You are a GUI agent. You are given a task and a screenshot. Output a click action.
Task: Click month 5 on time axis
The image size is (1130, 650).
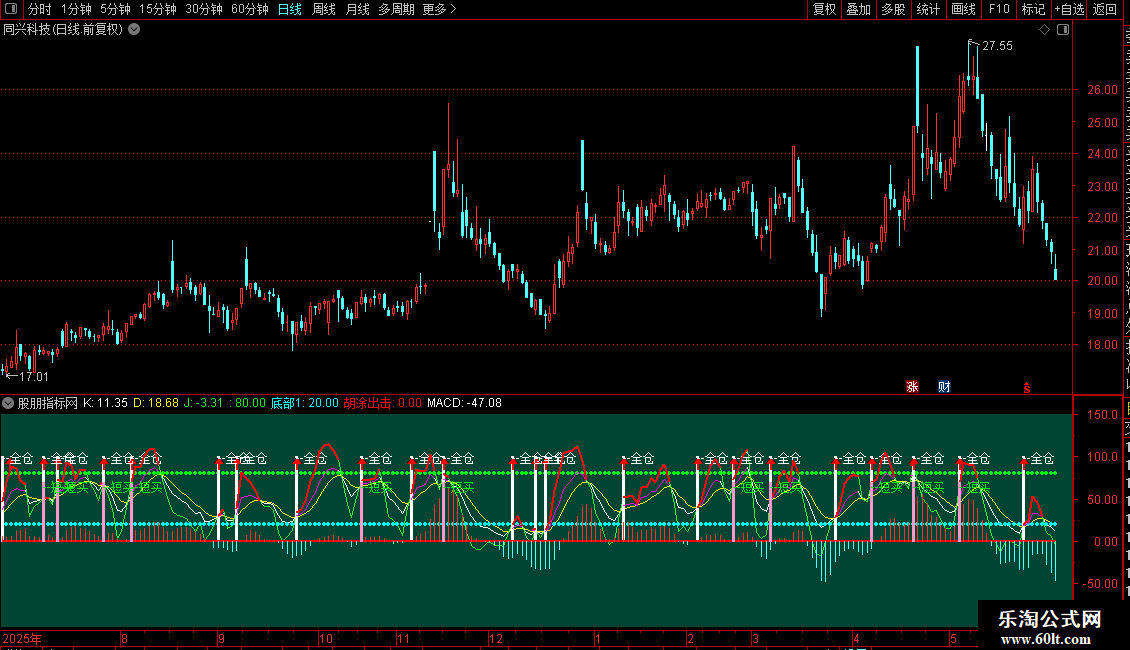(953, 638)
